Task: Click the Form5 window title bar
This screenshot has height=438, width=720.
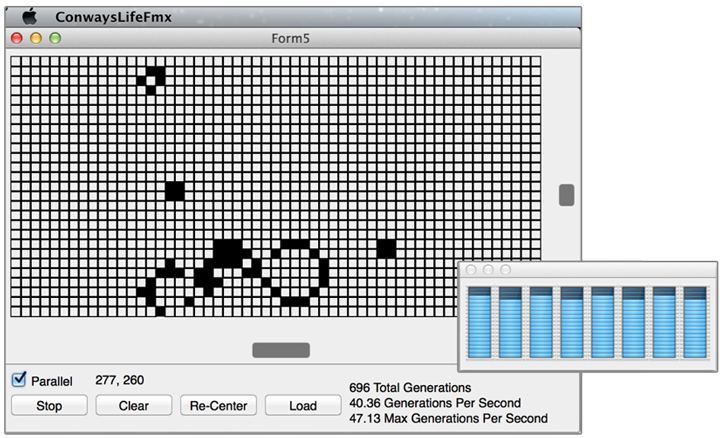Action: (293, 38)
